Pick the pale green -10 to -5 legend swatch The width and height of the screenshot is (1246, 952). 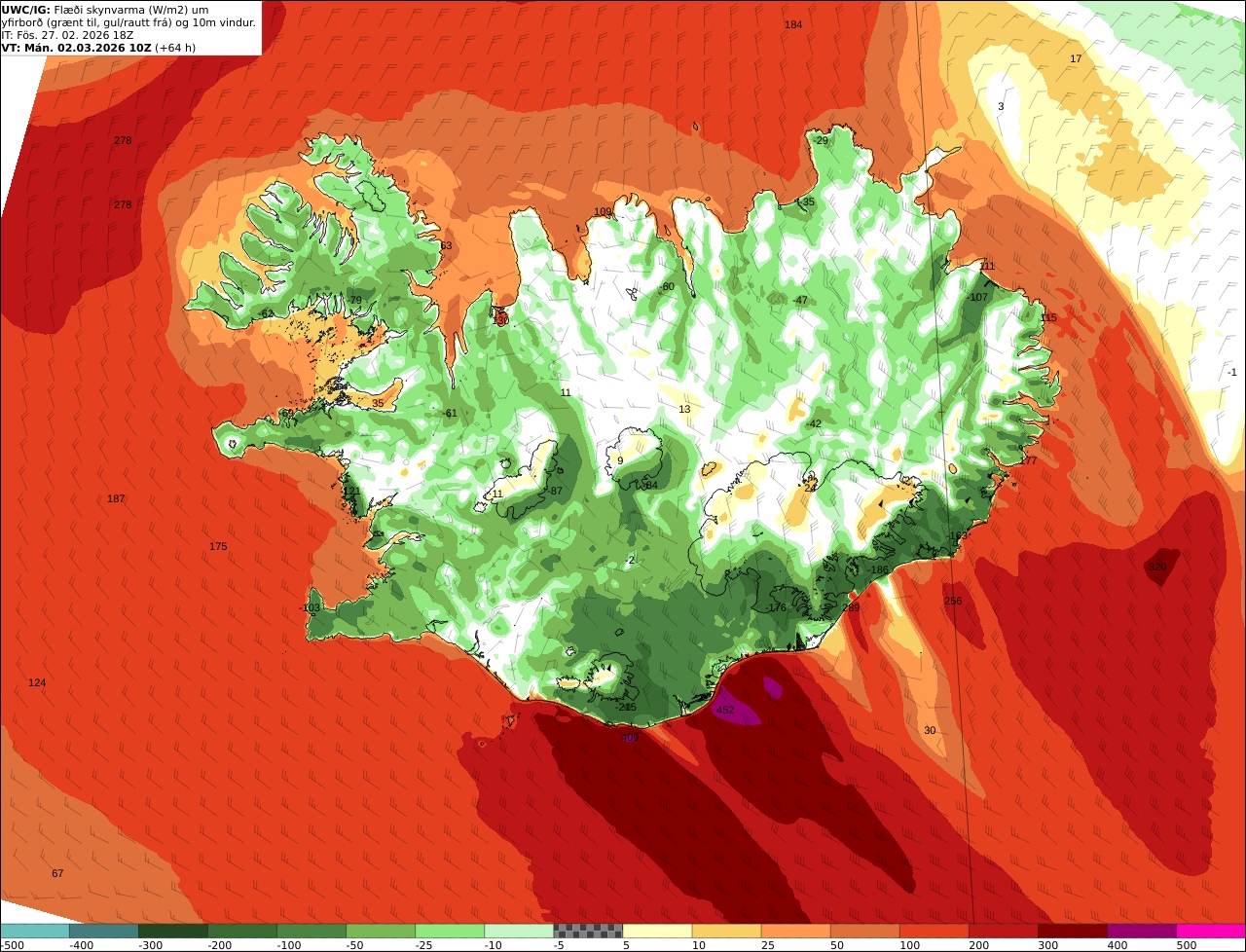tap(519, 931)
